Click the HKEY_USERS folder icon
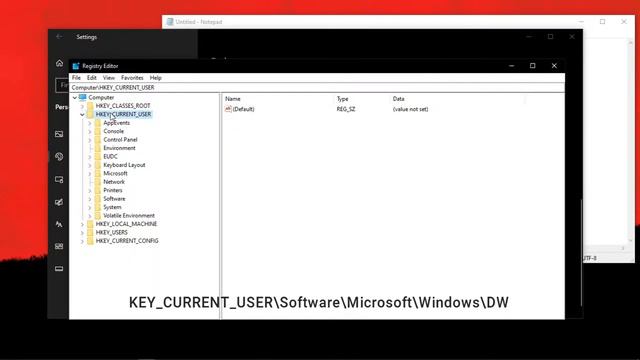The image size is (640, 360). [90, 232]
